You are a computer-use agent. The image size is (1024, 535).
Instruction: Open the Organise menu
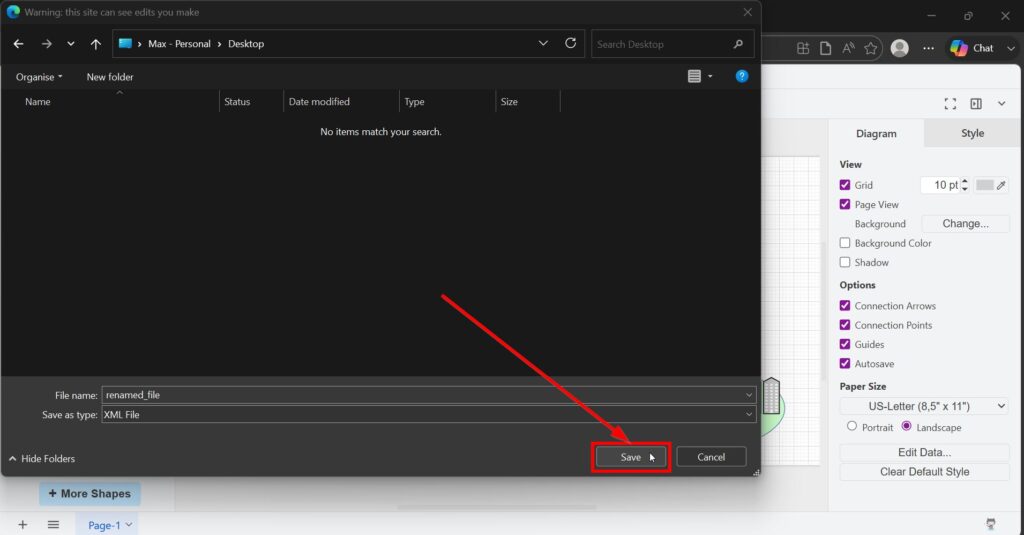click(39, 77)
